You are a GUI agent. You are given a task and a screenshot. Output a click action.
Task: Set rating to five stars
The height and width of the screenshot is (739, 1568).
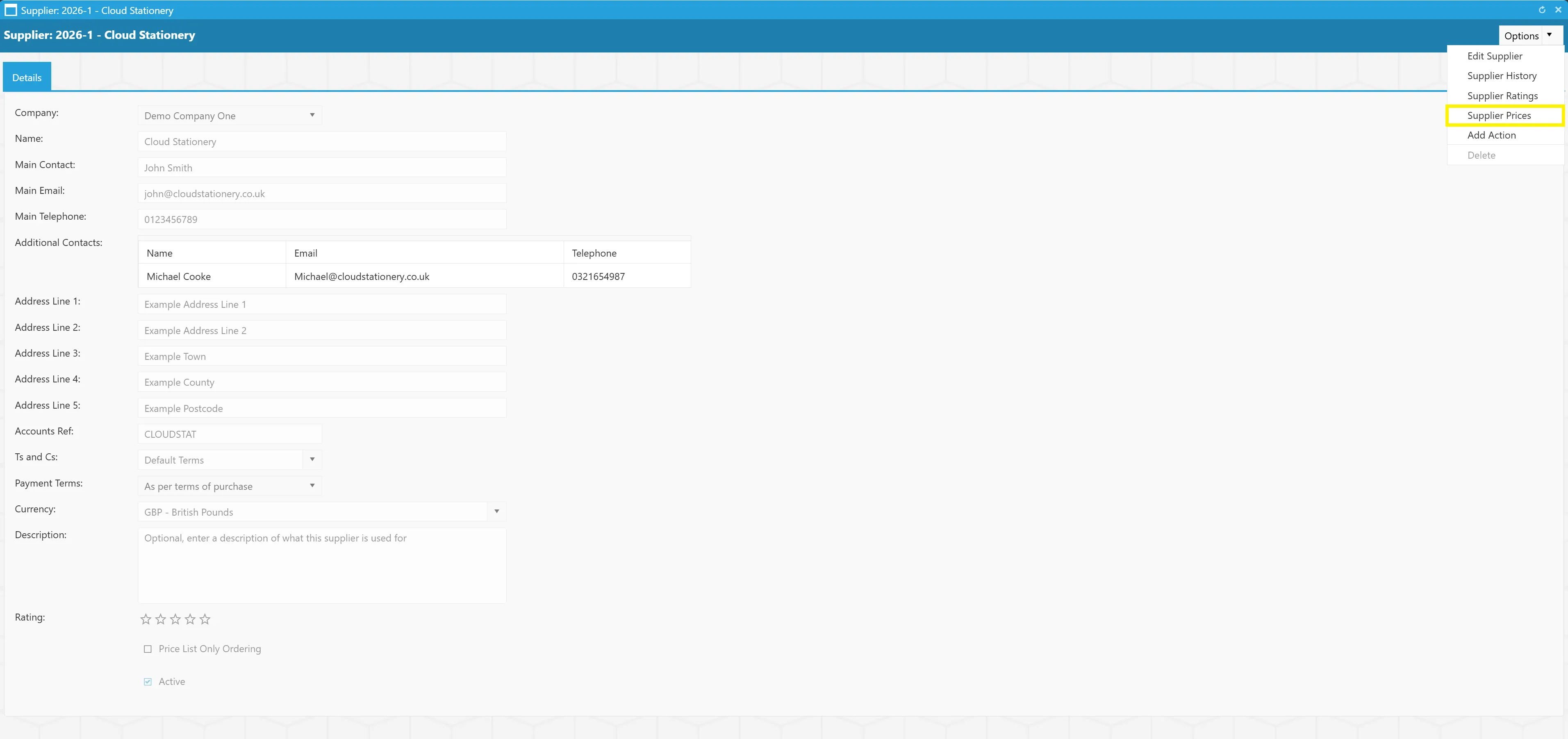coord(205,619)
